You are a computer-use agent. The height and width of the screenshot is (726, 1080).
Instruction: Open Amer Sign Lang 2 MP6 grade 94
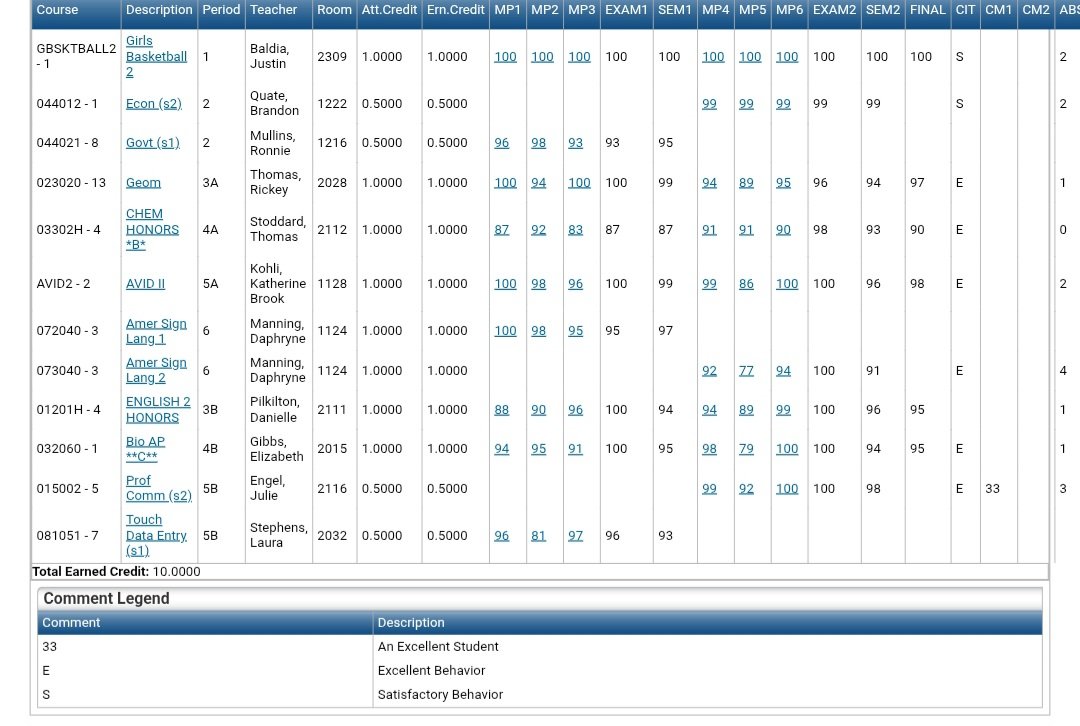coord(783,371)
